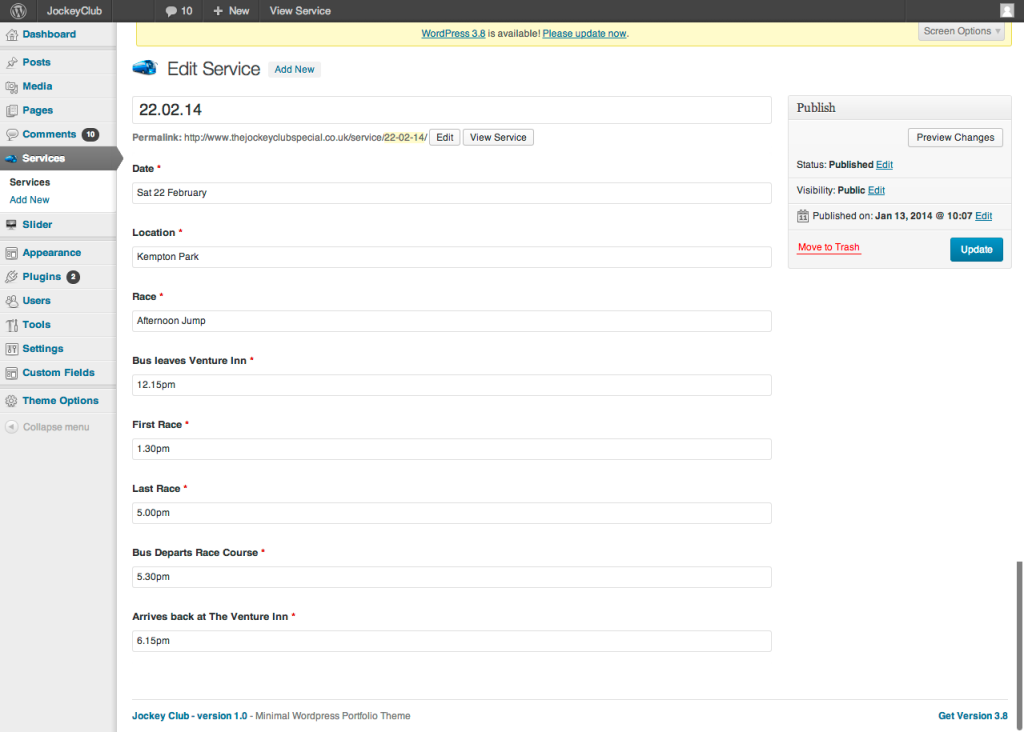Click the title field containing 22.02.14
1024x732 pixels.
click(452, 110)
